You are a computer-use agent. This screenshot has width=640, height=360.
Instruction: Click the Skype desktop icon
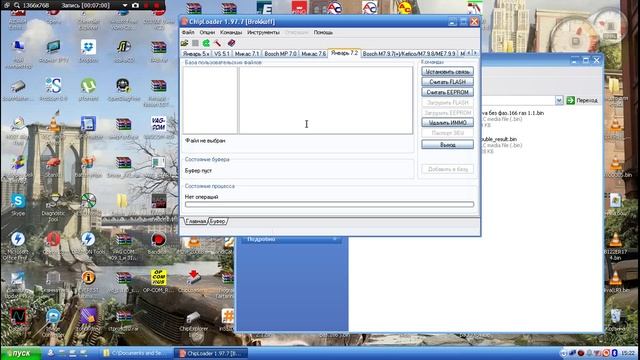coord(18,204)
